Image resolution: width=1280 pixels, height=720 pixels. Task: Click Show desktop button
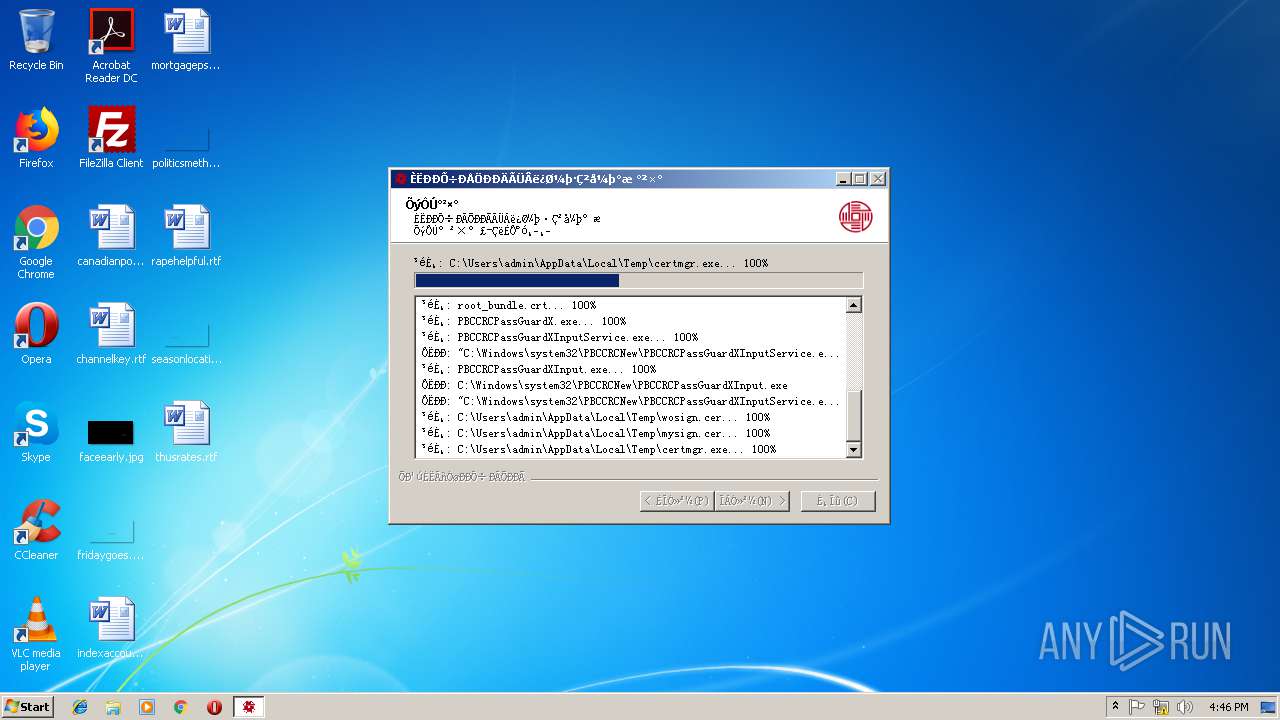[x=1270, y=707]
